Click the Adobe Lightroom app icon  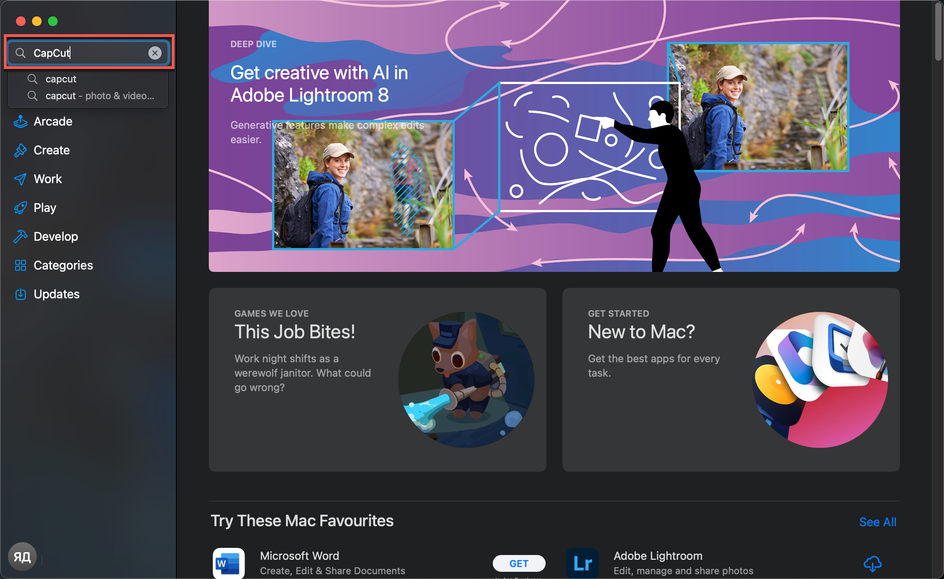point(582,563)
